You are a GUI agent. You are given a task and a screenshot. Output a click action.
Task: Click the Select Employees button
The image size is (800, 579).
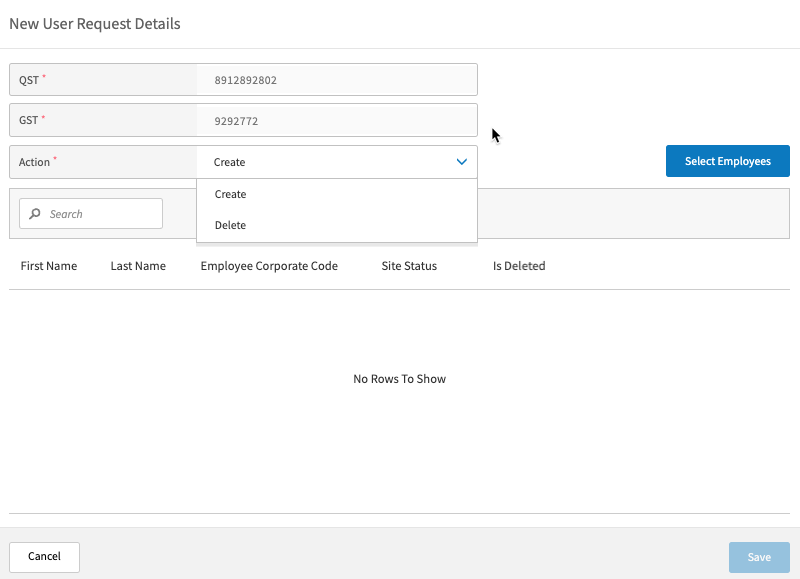click(x=727, y=161)
